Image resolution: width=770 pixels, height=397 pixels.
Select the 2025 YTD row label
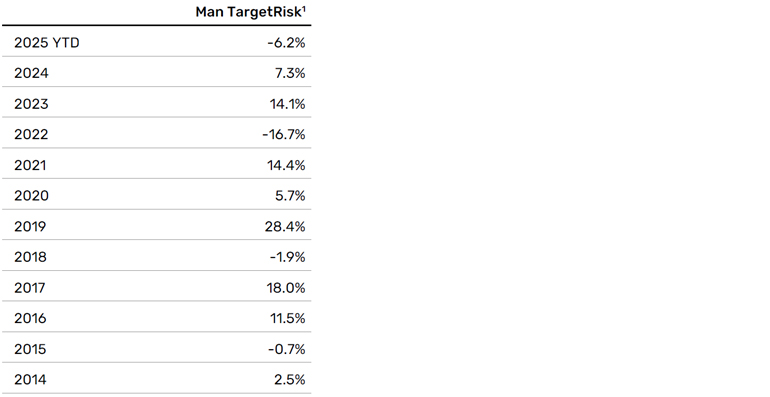(47, 43)
